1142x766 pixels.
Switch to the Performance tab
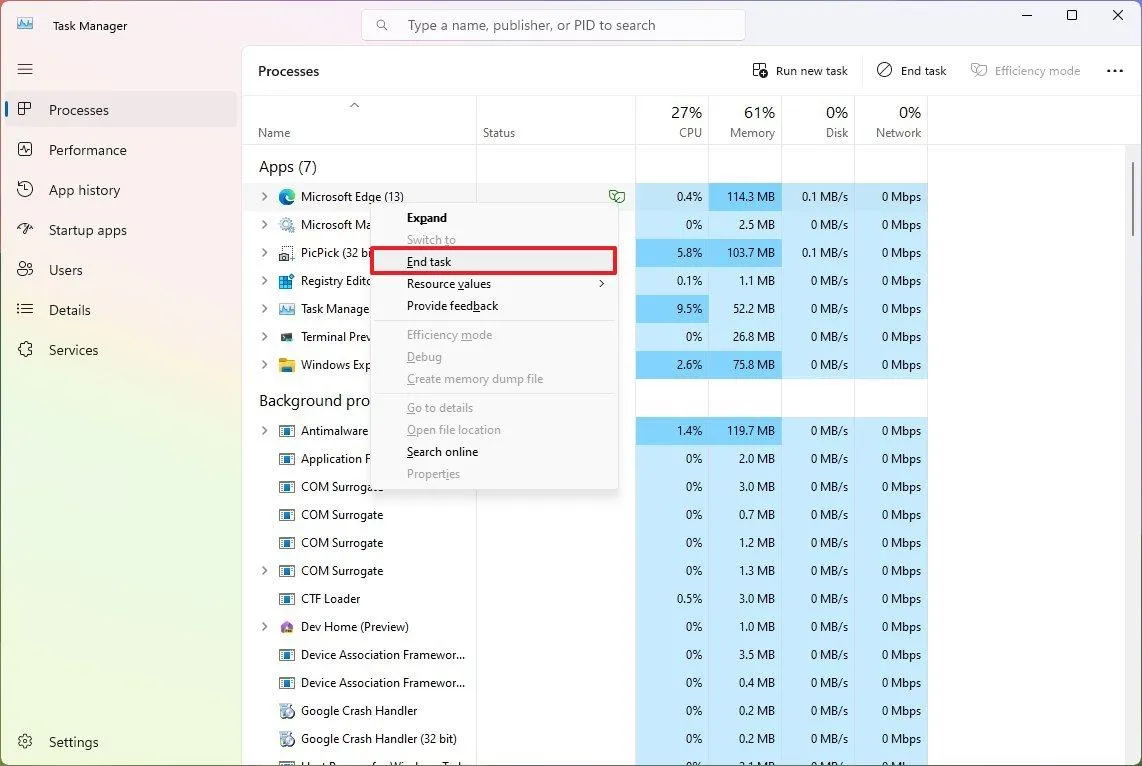pos(121,149)
